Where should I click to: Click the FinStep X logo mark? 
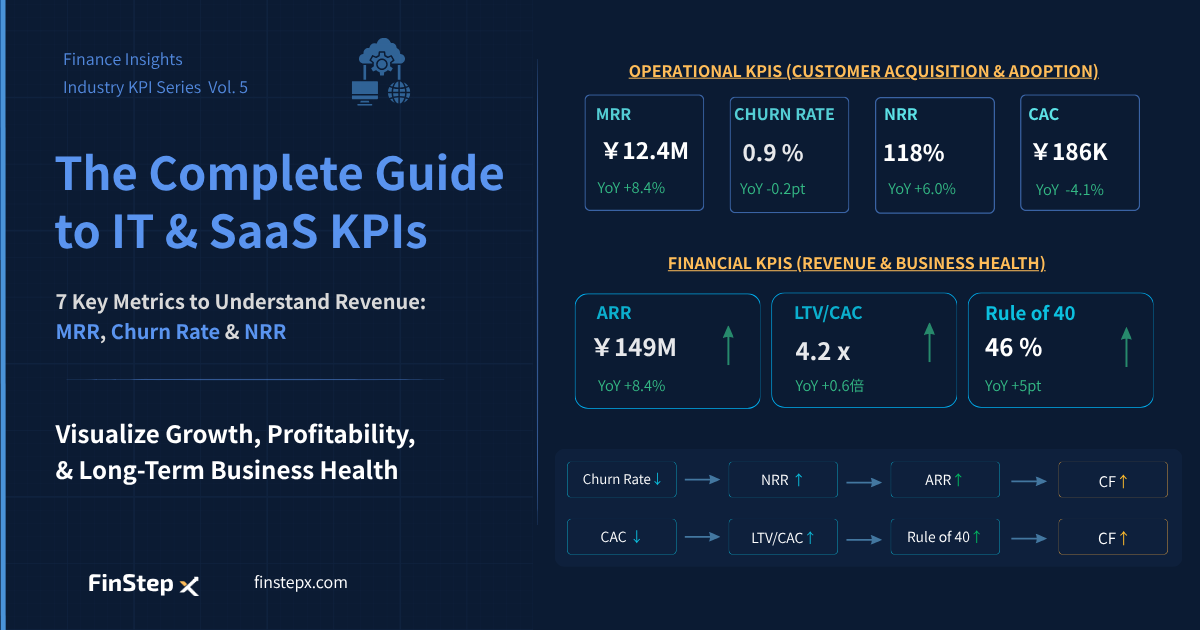click(x=189, y=586)
